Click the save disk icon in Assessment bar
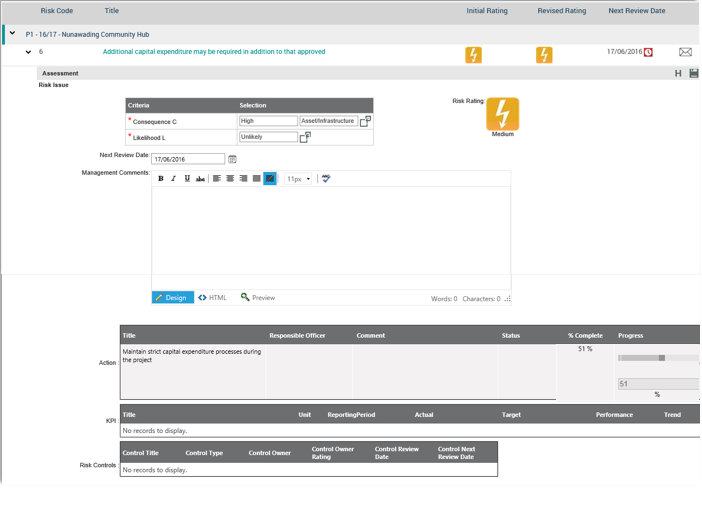 [694, 73]
